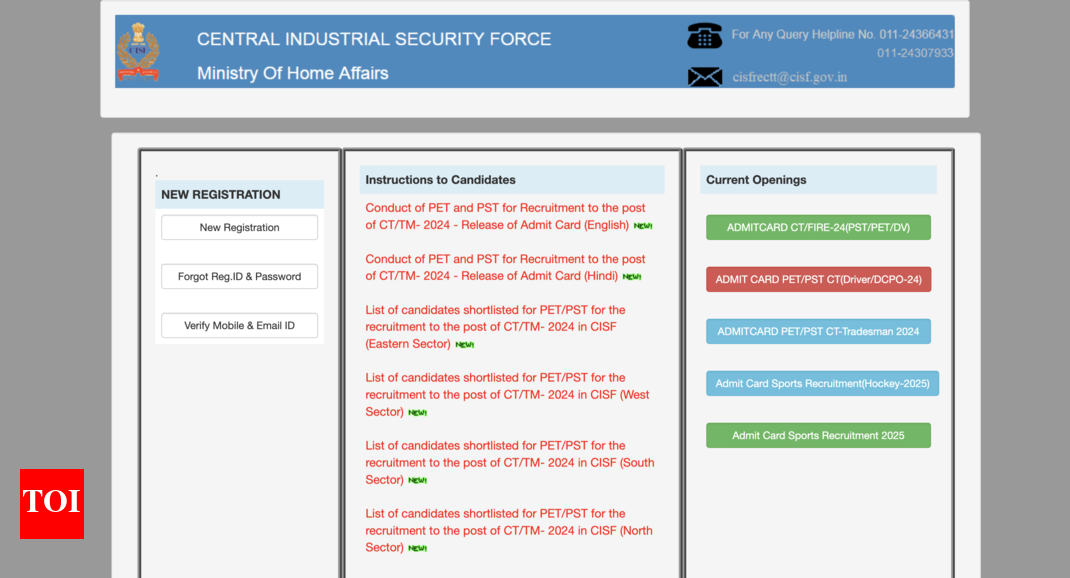Open Forgot Reg.ID & Password
The image size is (1070, 578).
(x=240, y=276)
